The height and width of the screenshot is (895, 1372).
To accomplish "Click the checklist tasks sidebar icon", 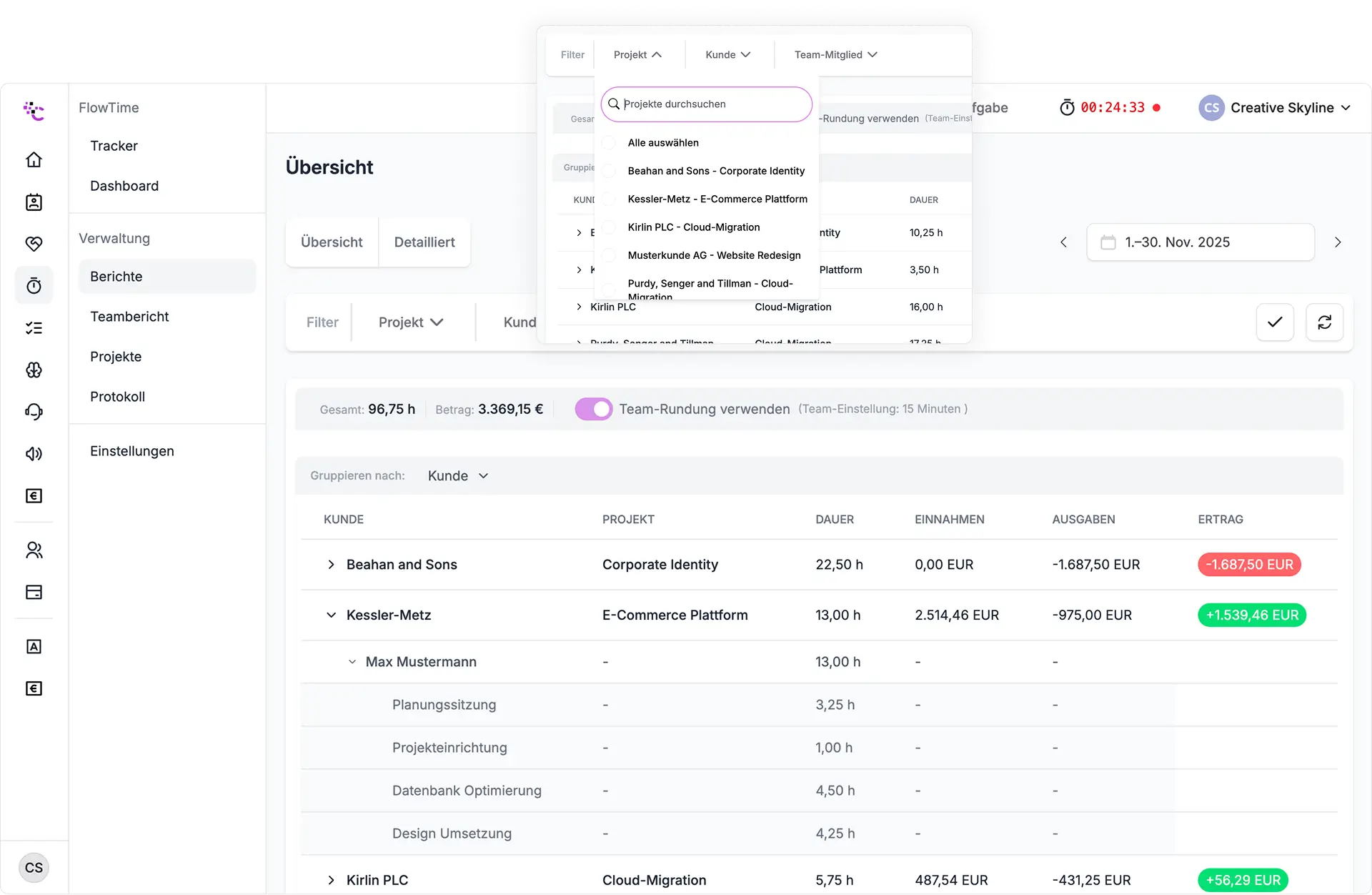I will (x=34, y=328).
